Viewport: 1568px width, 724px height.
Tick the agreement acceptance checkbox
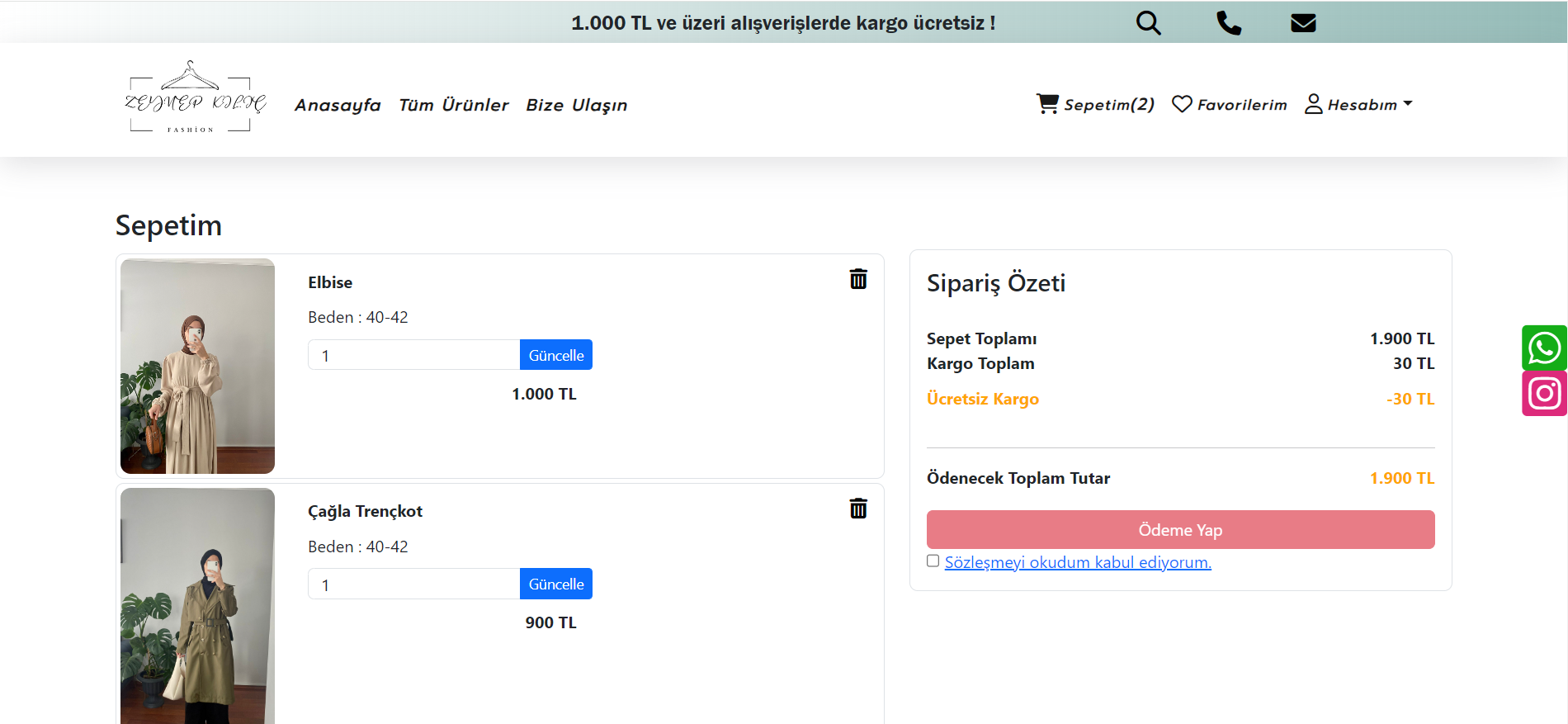tap(933, 561)
